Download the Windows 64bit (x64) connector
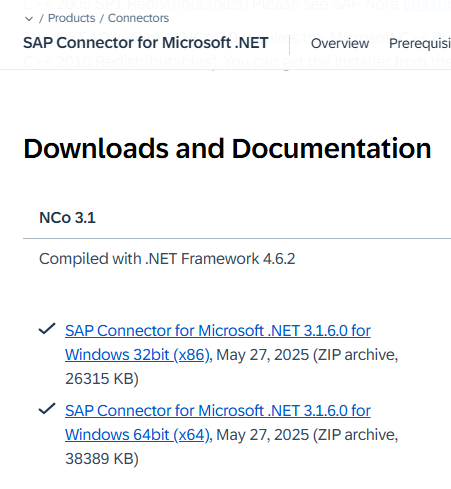Screen dimensions: 451x489 click(218, 422)
